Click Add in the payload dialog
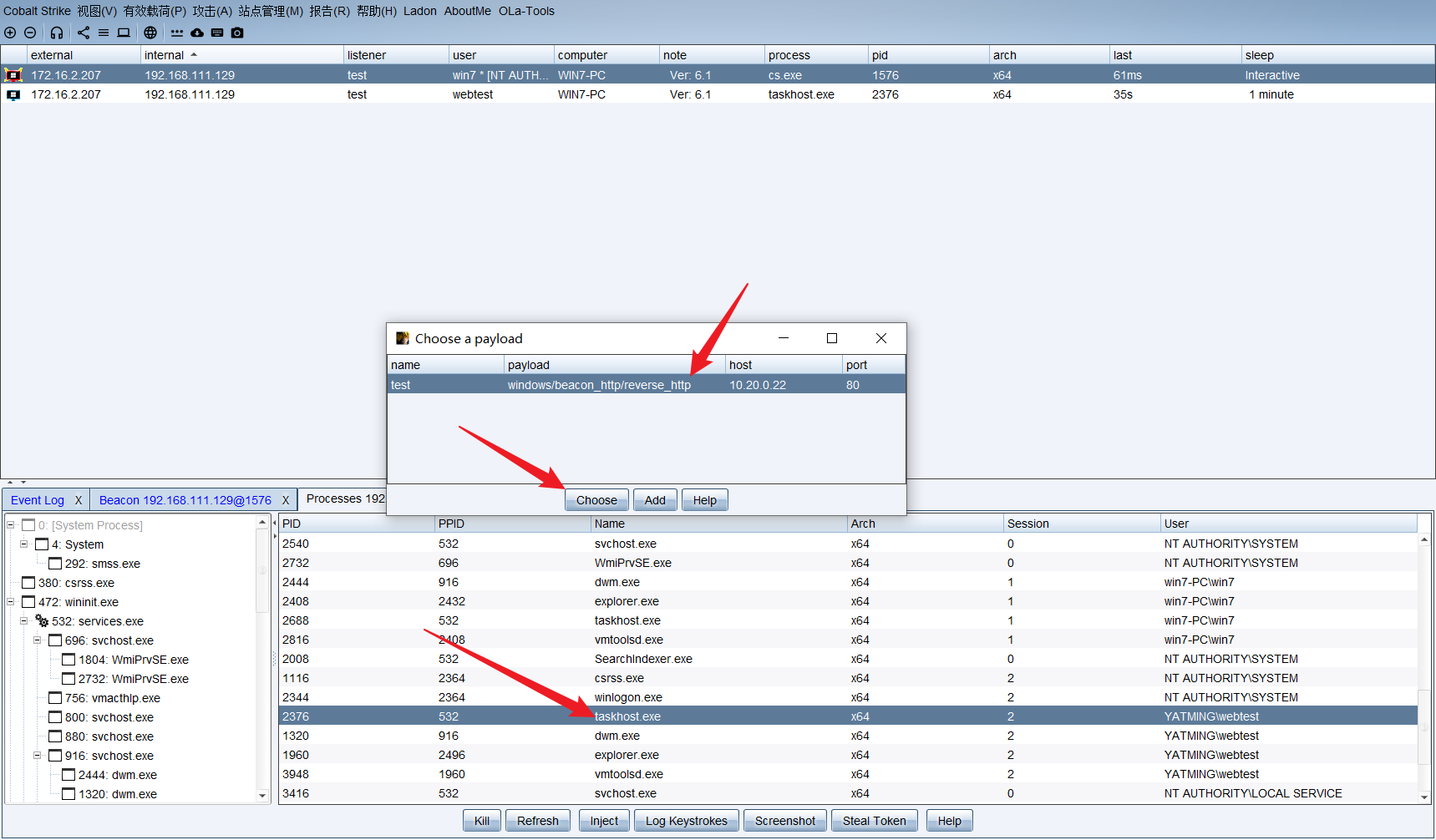Viewport: 1436px width, 840px height. point(655,500)
